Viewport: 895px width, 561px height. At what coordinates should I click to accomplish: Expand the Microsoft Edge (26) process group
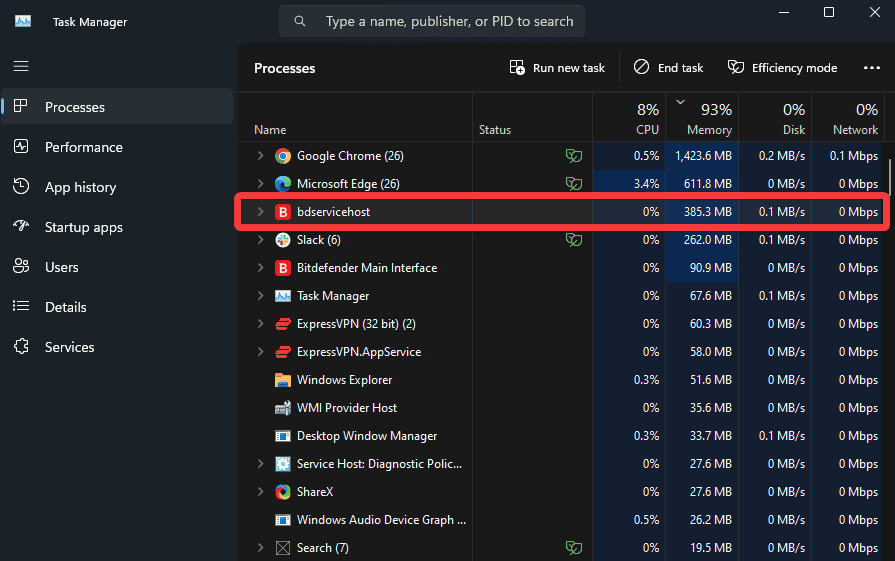click(x=260, y=183)
